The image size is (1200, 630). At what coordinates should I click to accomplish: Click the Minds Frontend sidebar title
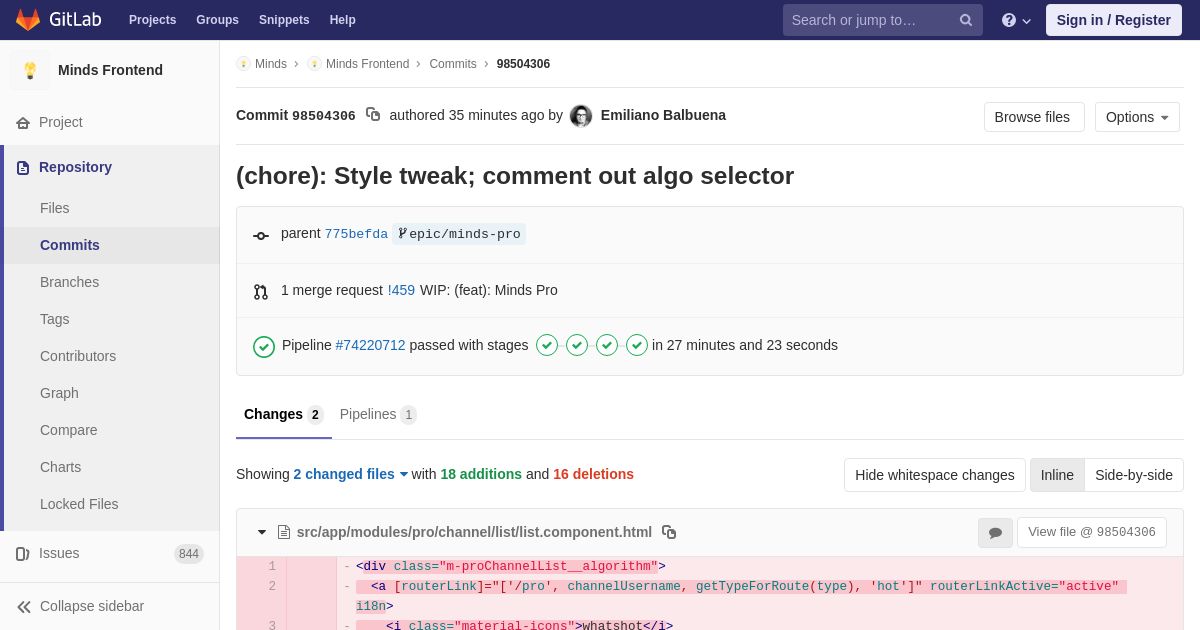(110, 70)
